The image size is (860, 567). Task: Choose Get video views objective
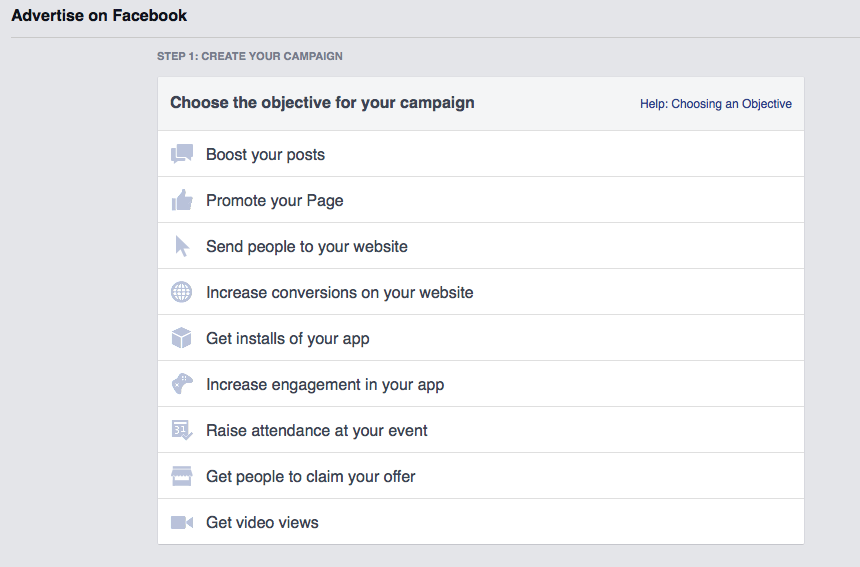tap(480, 522)
